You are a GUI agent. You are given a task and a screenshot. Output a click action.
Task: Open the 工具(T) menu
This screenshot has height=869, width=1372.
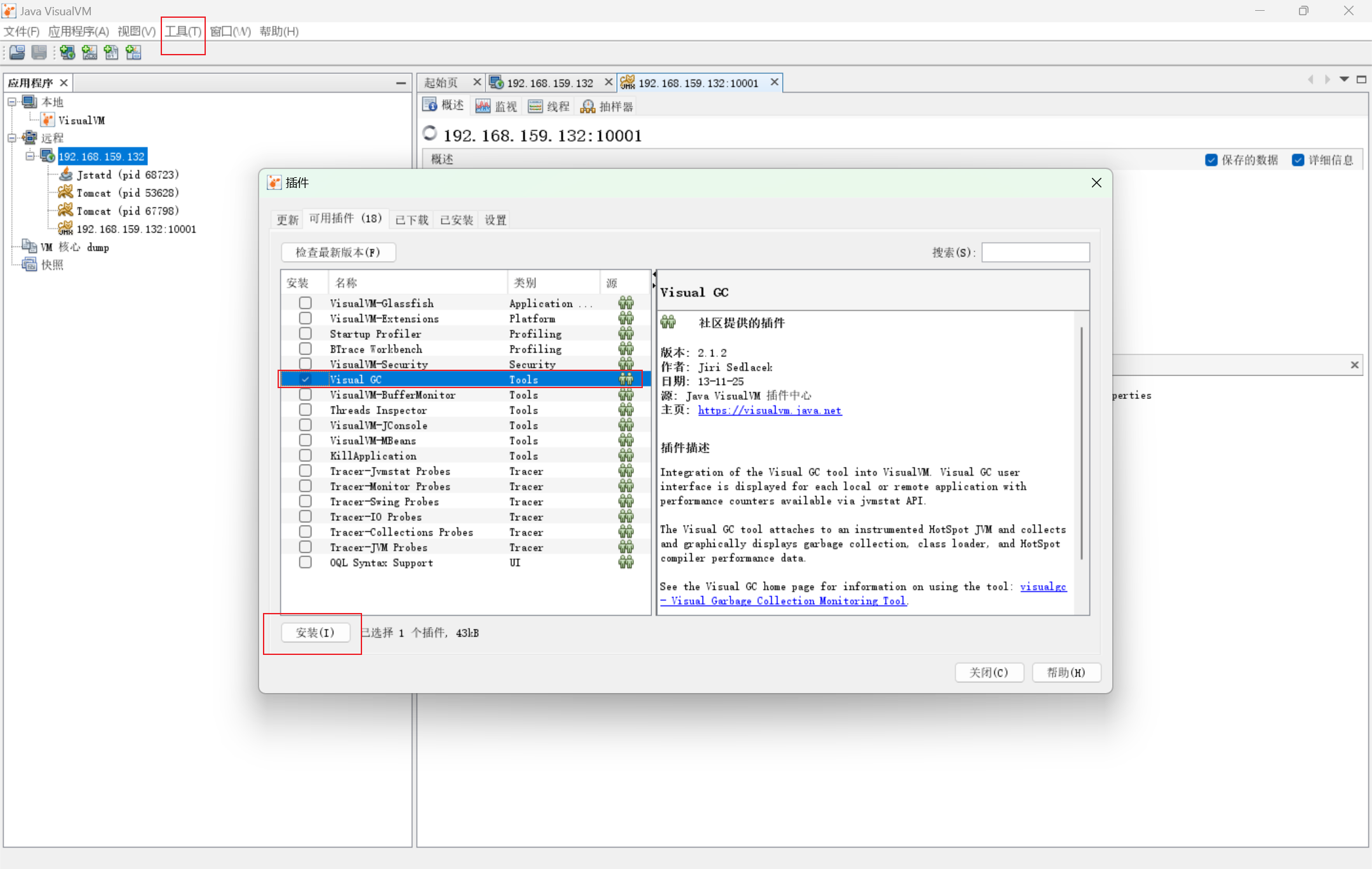point(183,31)
